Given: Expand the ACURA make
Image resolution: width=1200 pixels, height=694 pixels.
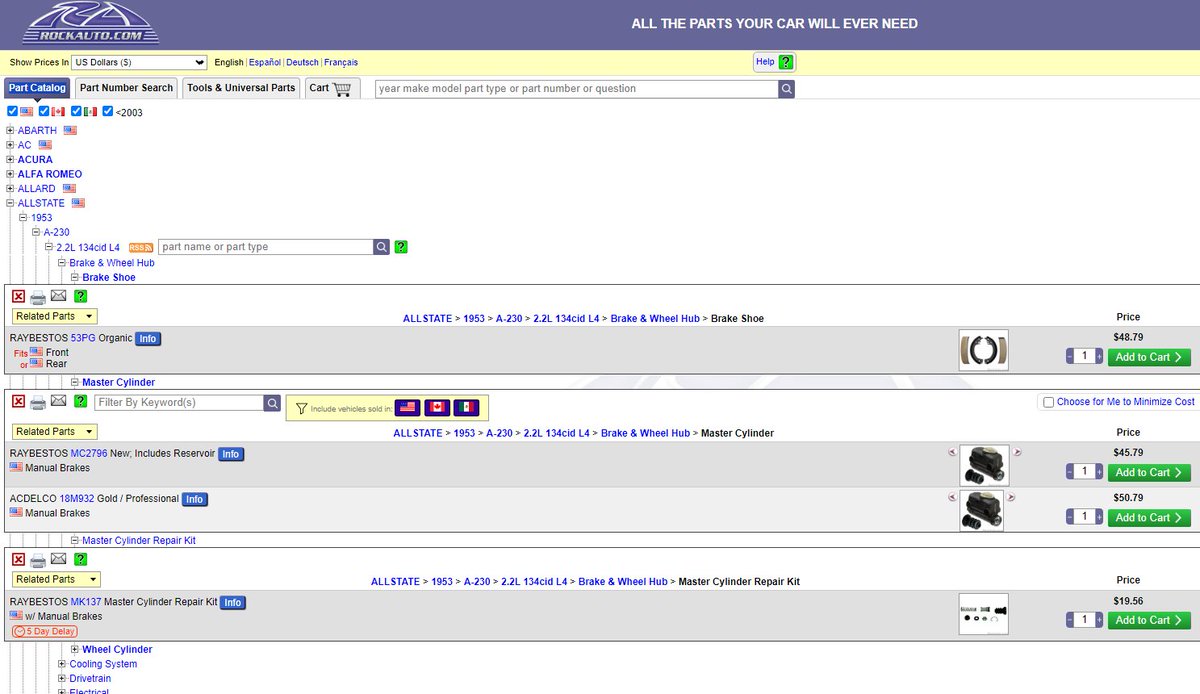Looking at the screenshot, I should coord(10,159).
